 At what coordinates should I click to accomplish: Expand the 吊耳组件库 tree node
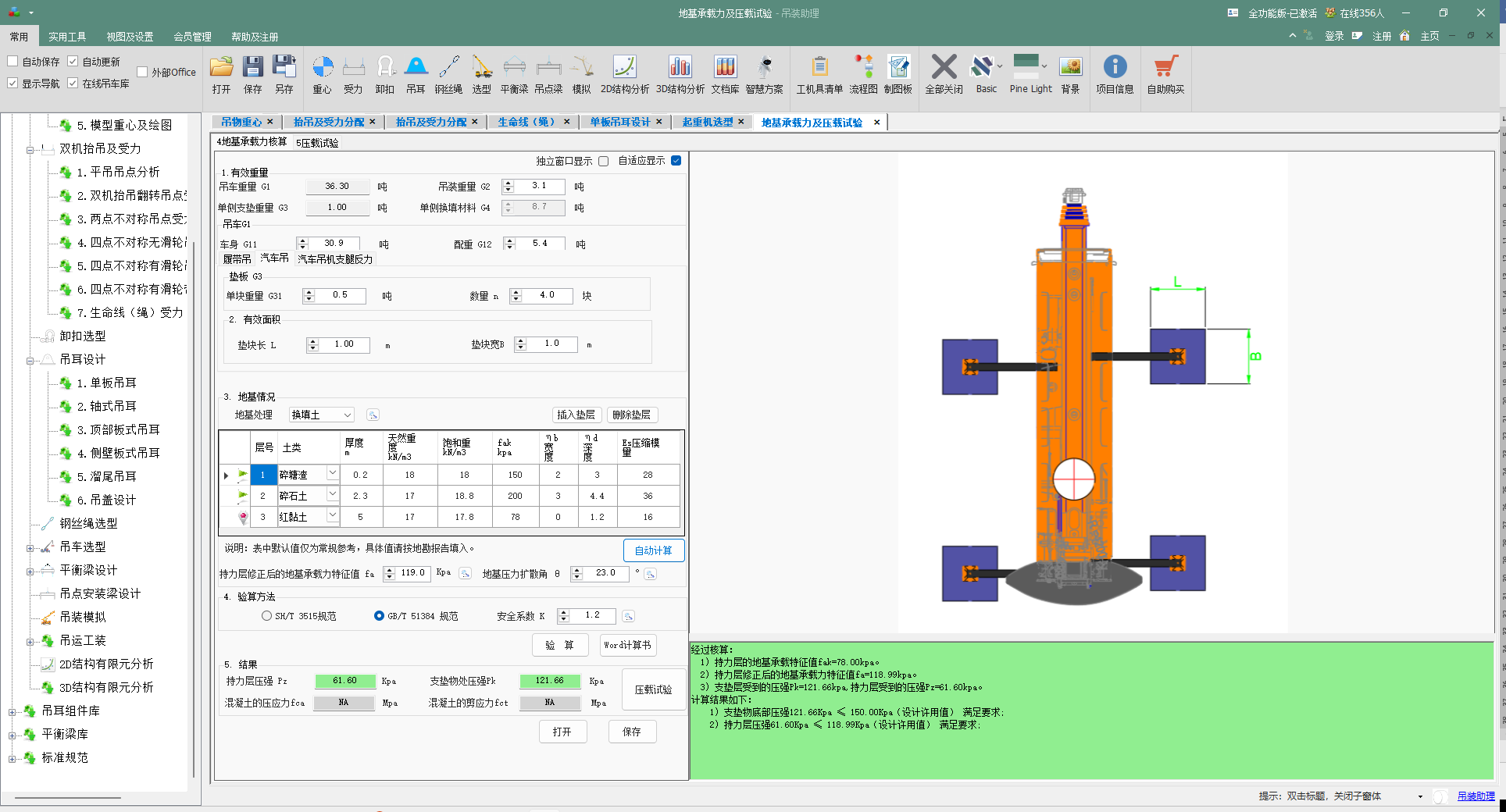(x=12, y=711)
